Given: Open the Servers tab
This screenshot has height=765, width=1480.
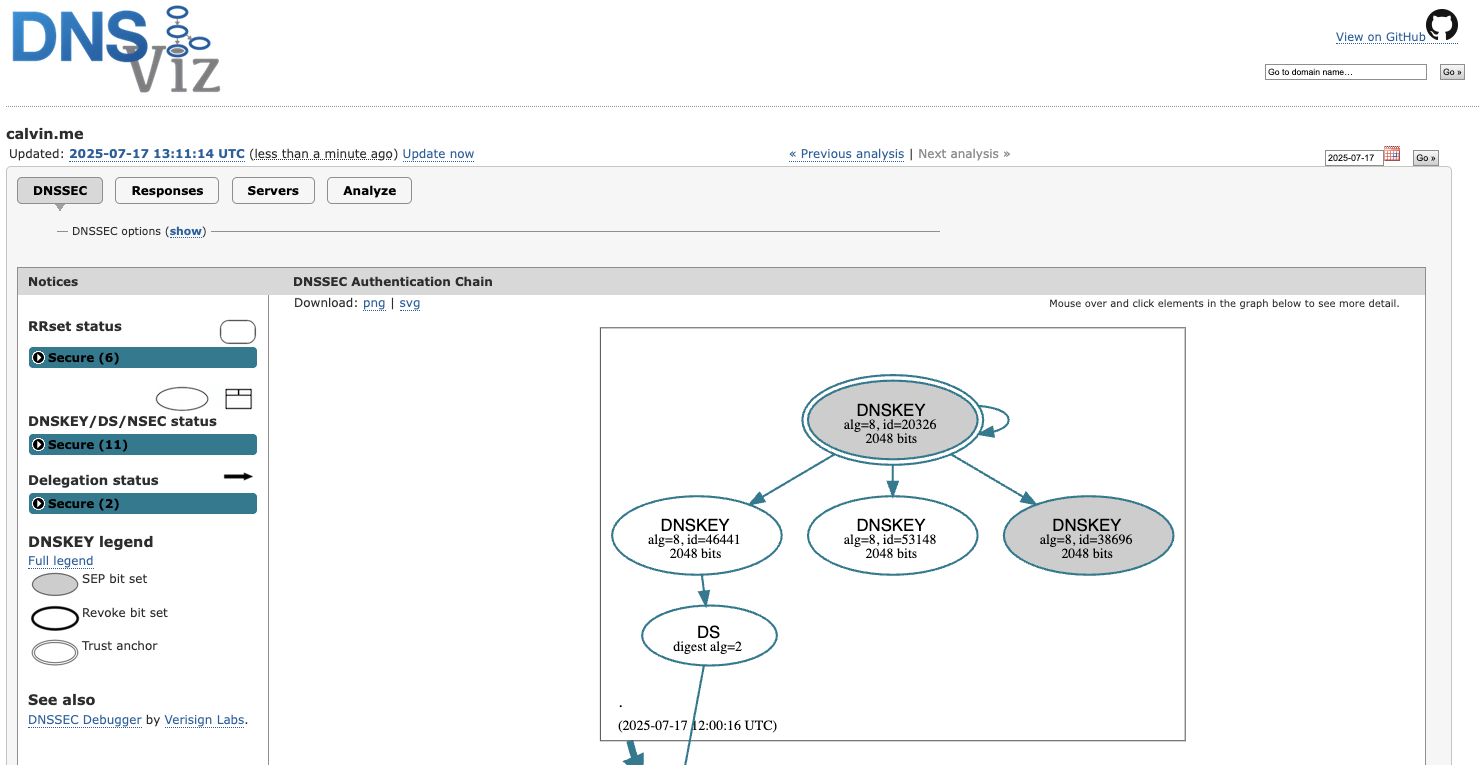Looking at the screenshot, I should (273, 191).
